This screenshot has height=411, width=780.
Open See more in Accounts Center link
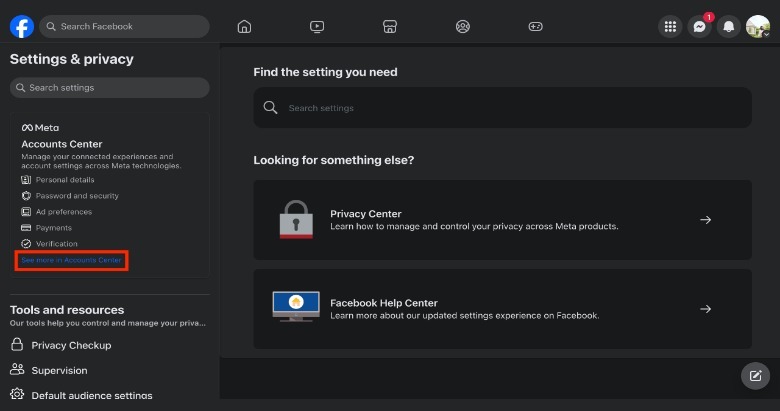(71, 260)
